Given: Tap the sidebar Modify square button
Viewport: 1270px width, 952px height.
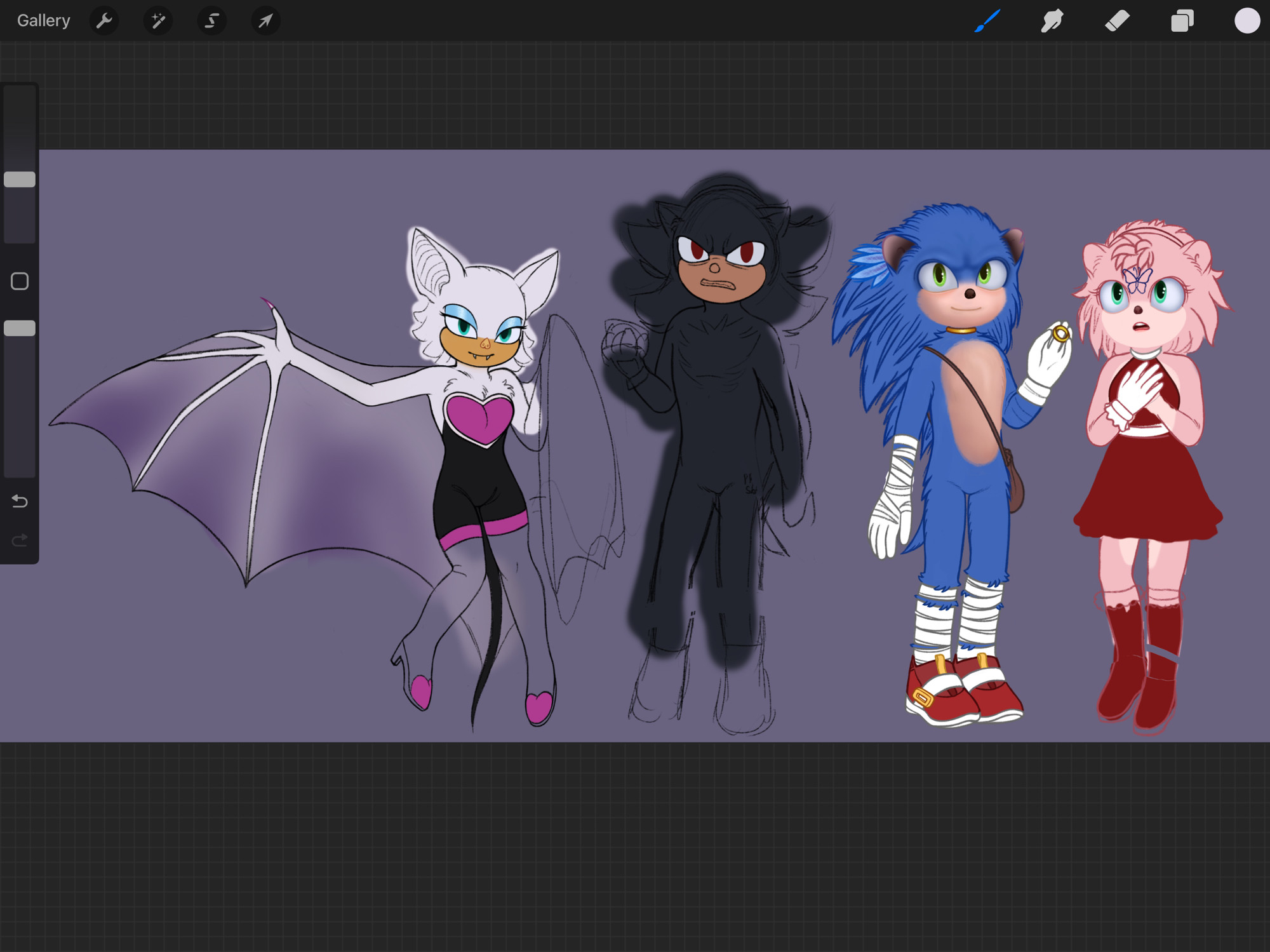Looking at the screenshot, I should point(20,281).
